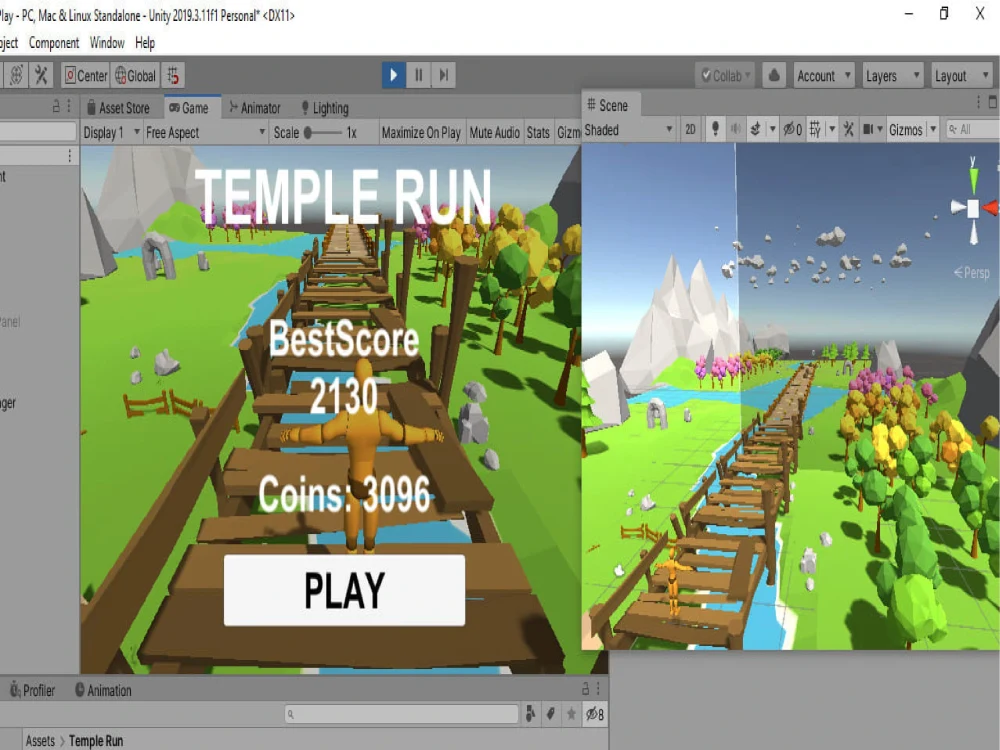
Task: Open the Shaded draw mode dropdown
Action: click(625, 130)
